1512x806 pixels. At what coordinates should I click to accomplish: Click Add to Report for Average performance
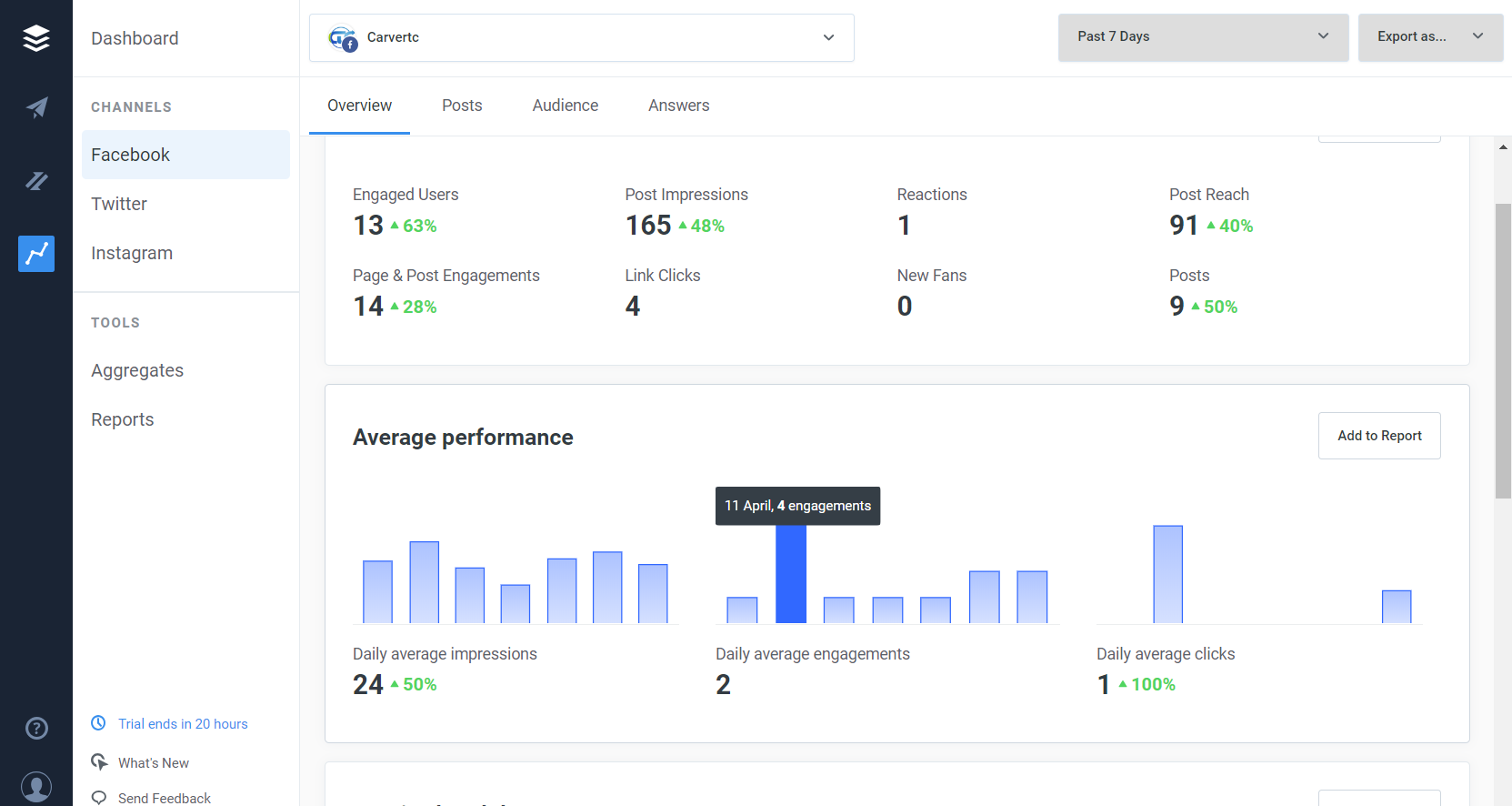(1379, 436)
